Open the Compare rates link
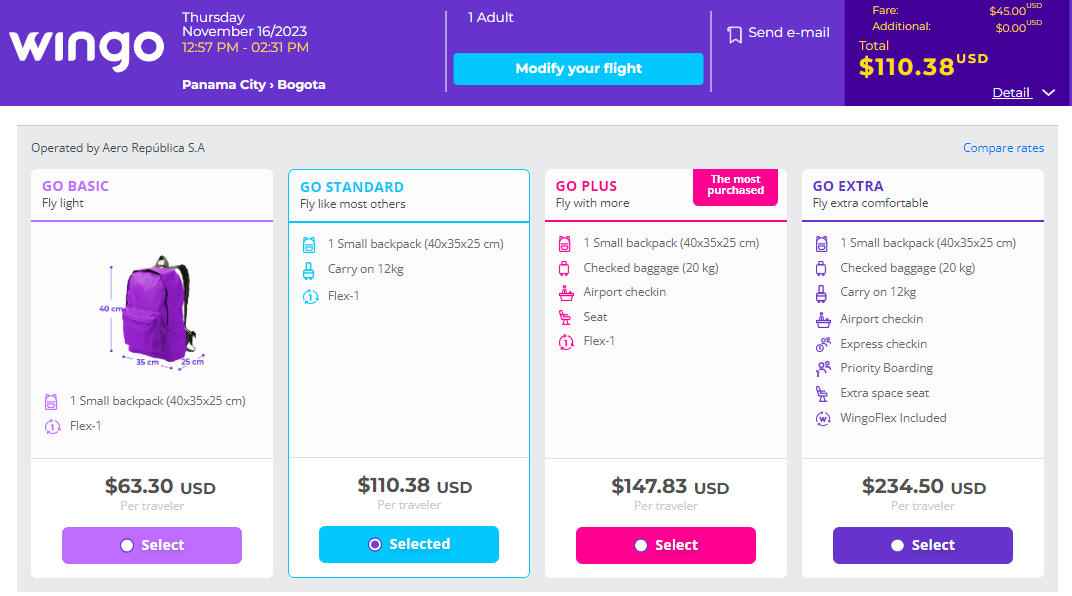 [x=1003, y=148]
